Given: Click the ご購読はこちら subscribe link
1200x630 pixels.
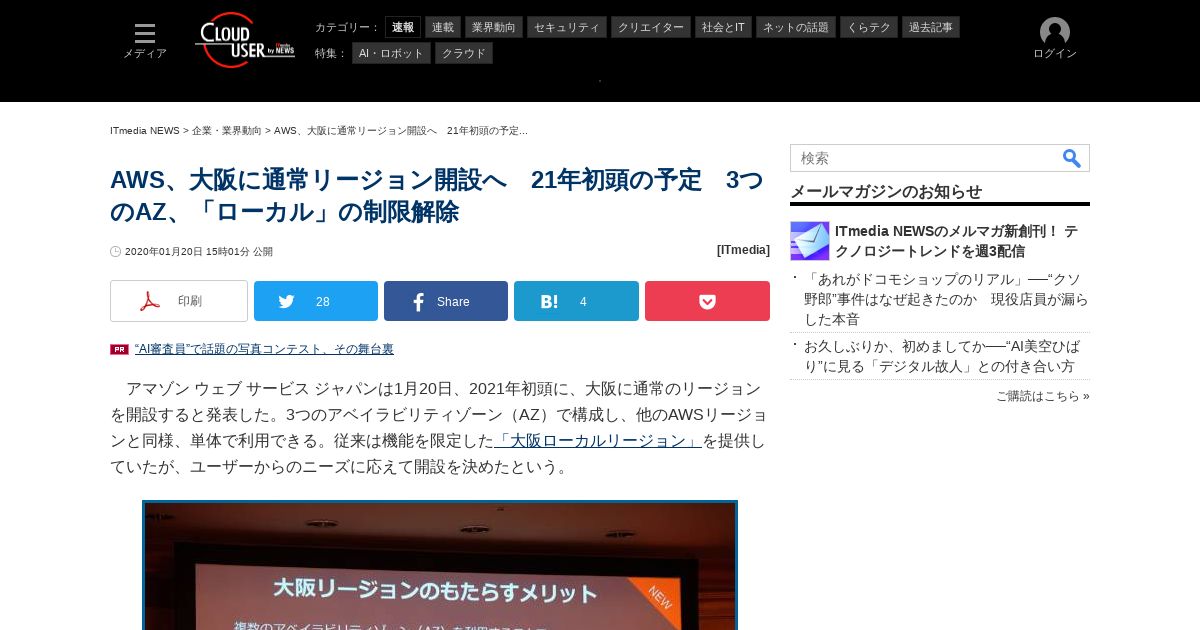Looking at the screenshot, I should click(1043, 396).
